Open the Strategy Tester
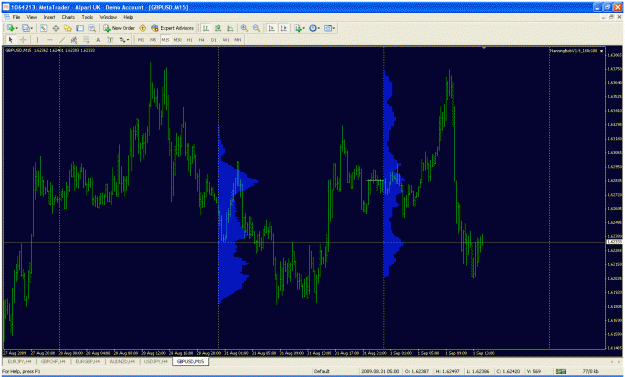The width and height of the screenshot is (625, 377). click(x=92, y=28)
